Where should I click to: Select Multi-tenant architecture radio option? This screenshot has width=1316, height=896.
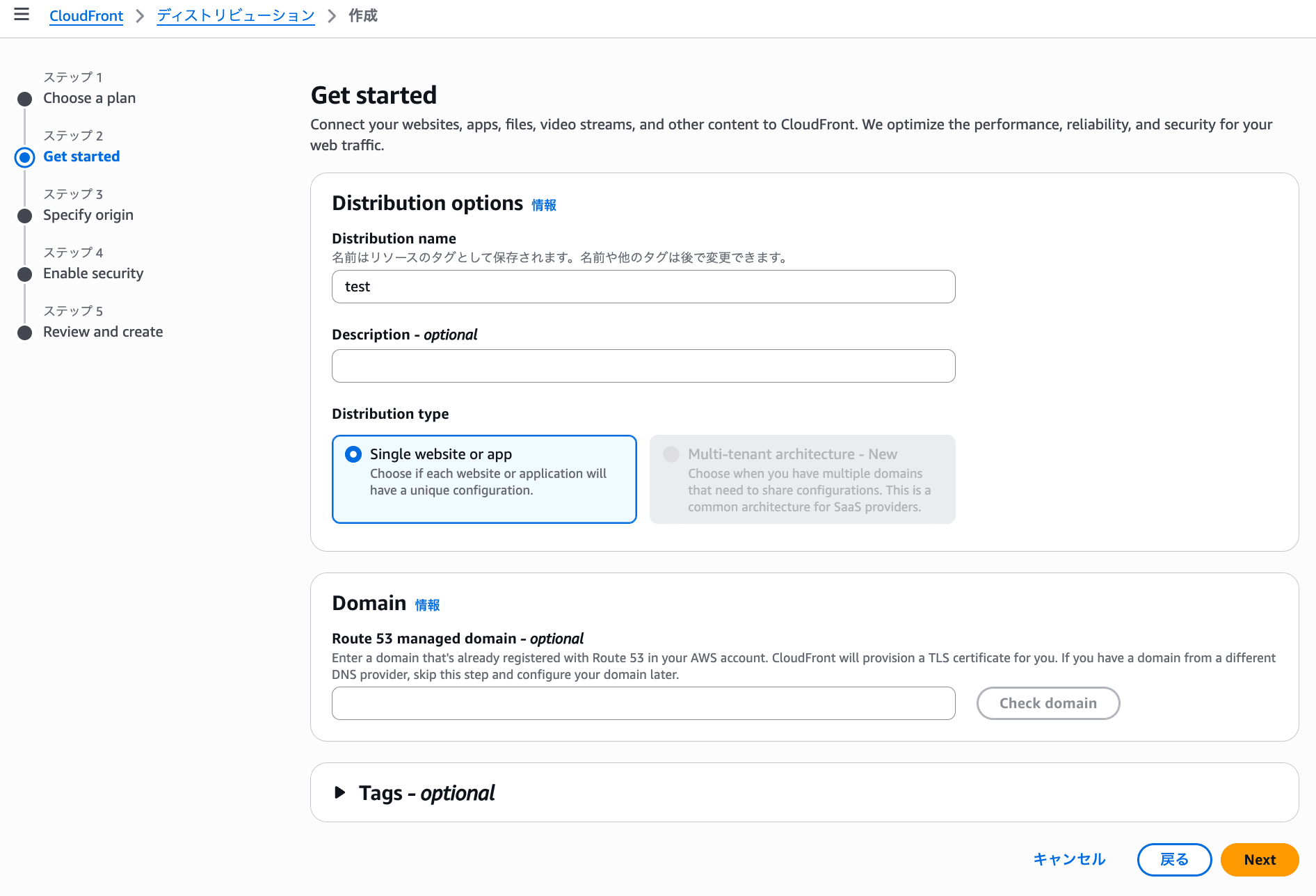click(x=671, y=454)
